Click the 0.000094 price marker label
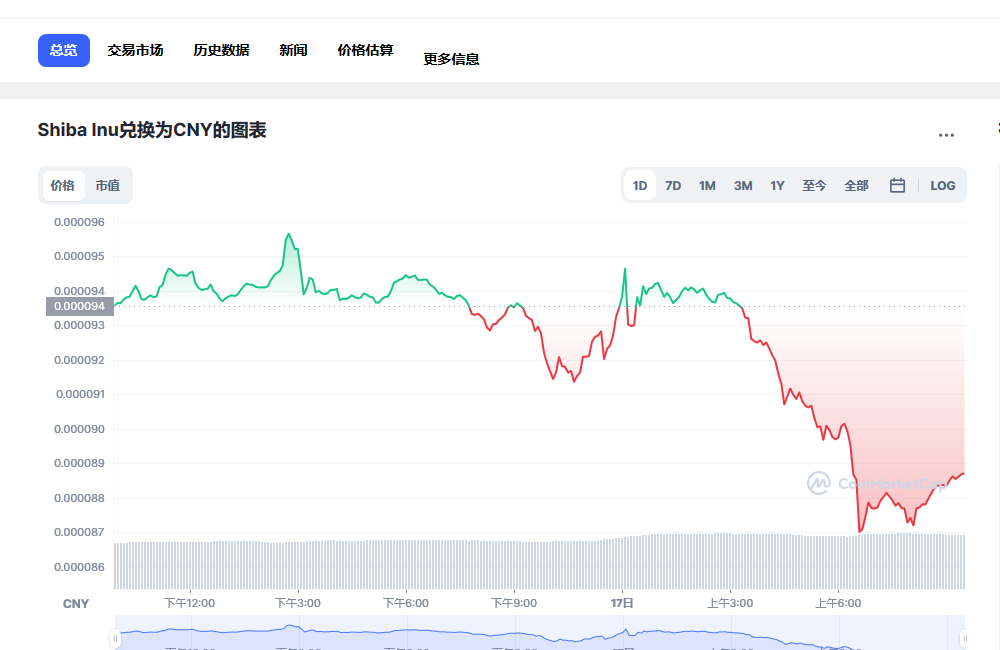The width and height of the screenshot is (1000, 650). (80, 306)
